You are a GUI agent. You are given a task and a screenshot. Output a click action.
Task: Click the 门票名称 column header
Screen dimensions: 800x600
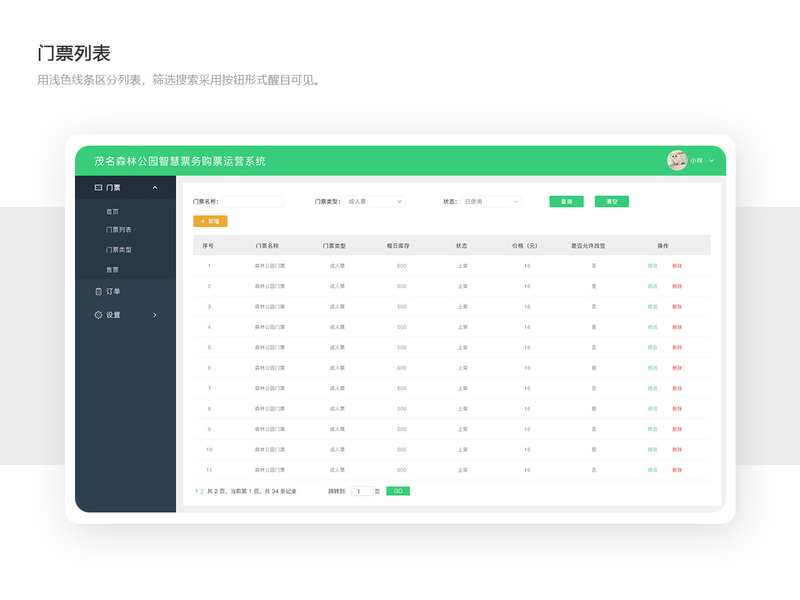pos(267,245)
